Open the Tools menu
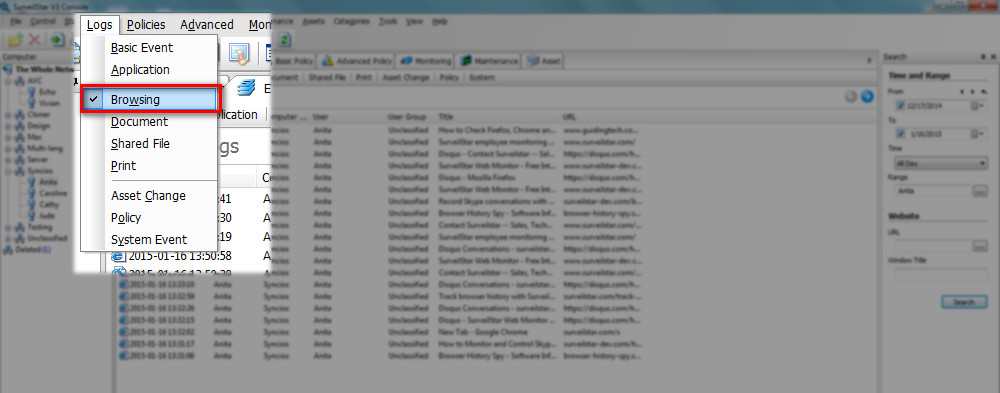This screenshot has height=393, width=1000. tap(388, 21)
